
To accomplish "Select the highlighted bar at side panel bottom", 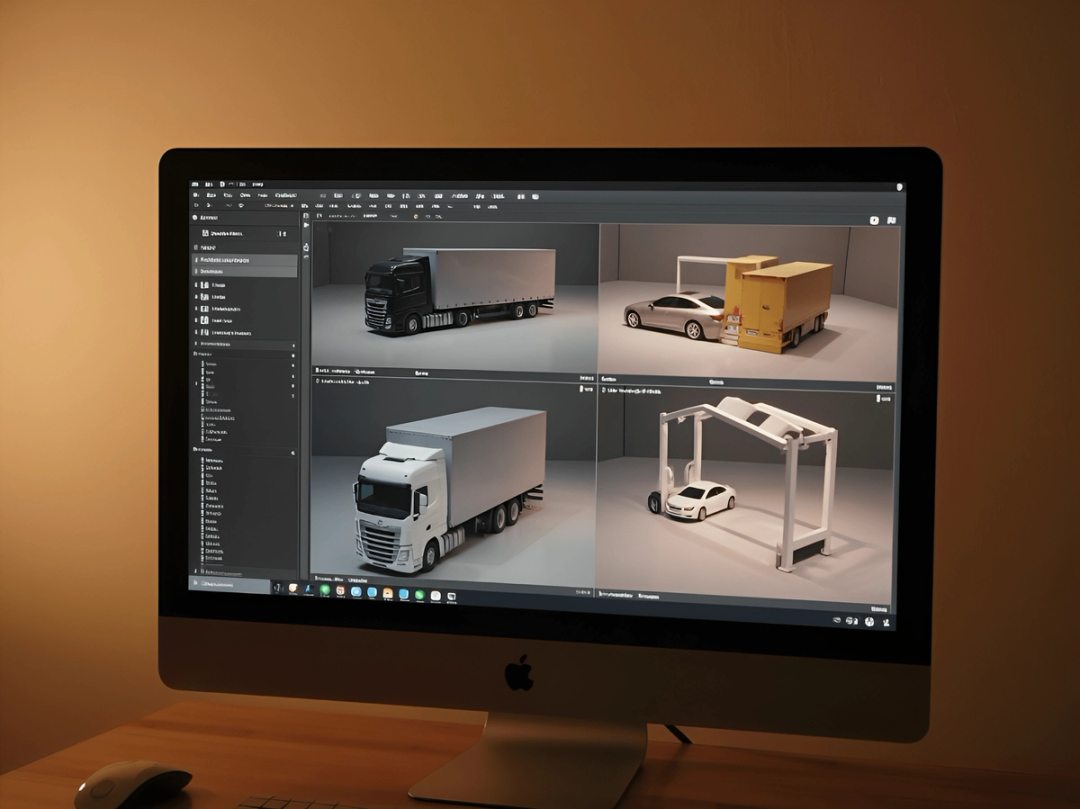I will click(x=229, y=584).
